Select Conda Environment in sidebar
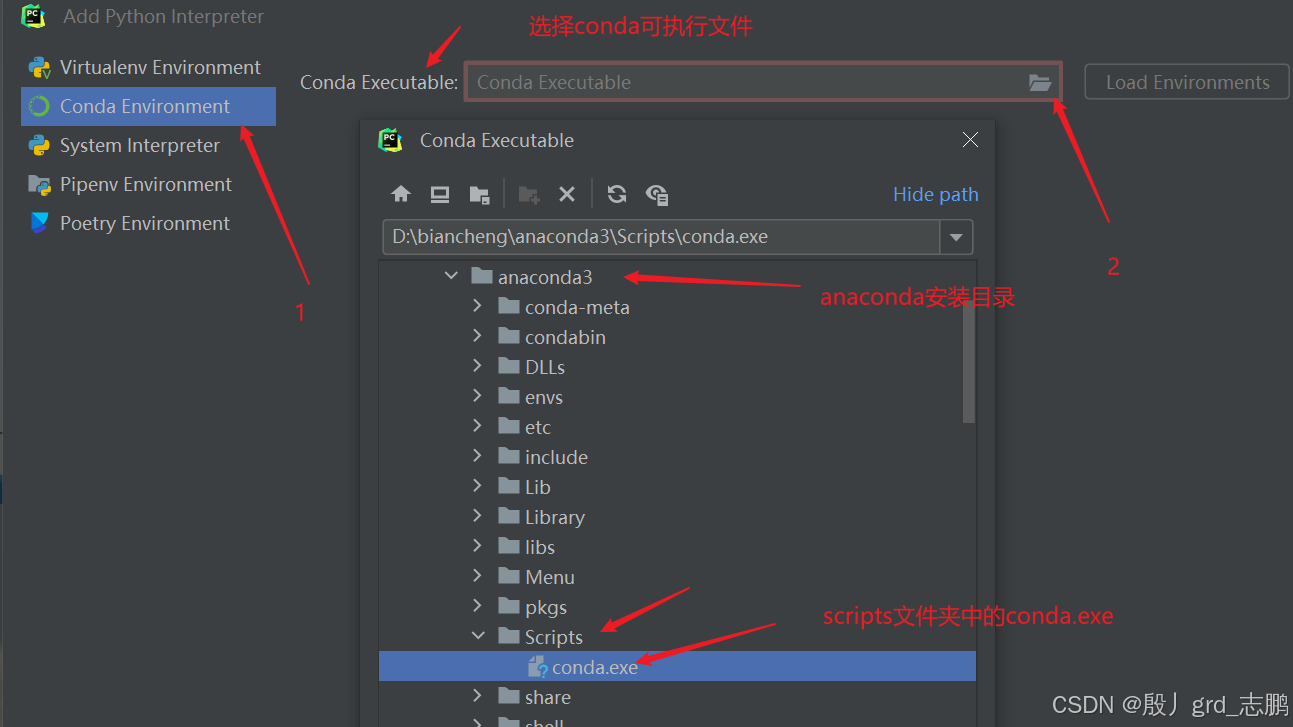The height and width of the screenshot is (727, 1293). (x=148, y=106)
